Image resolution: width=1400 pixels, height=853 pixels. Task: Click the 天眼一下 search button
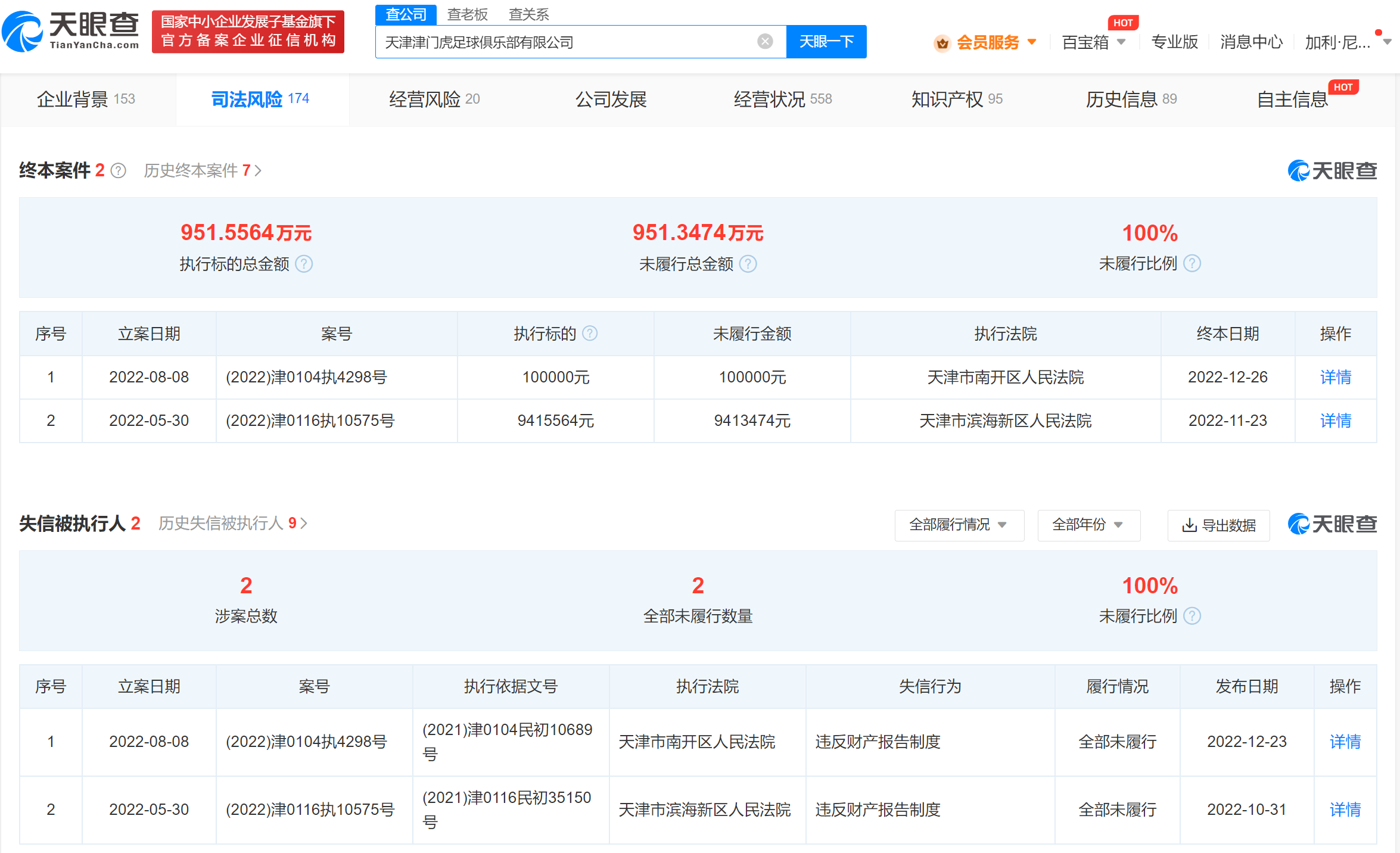coord(826,41)
